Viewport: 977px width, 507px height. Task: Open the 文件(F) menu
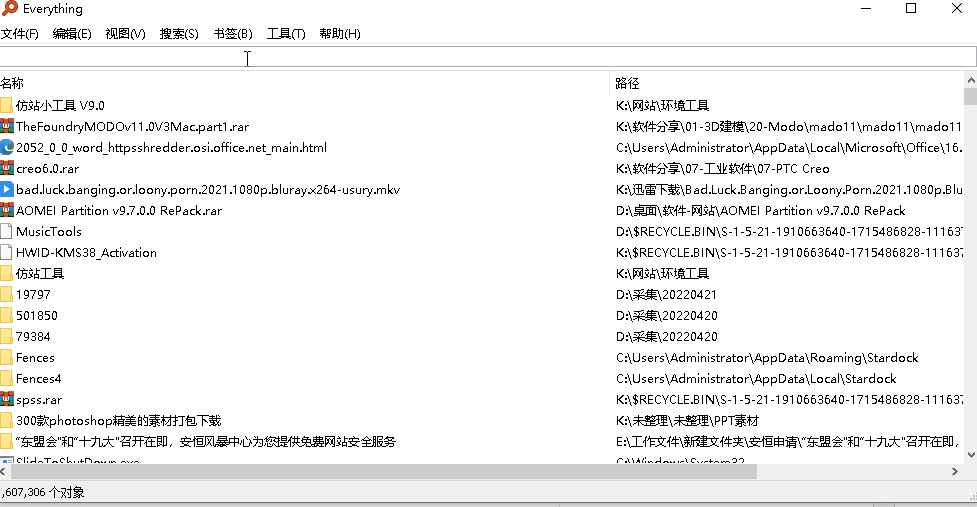pos(19,34)
